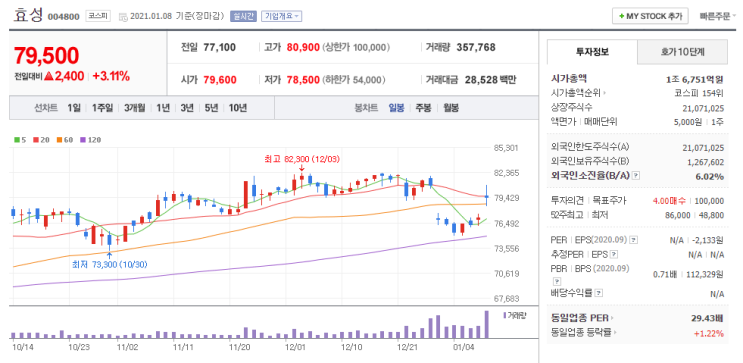Click the help icon beside 추정PER EPS
Image resolution: width=743 pixels, height=363 pixels.
pyautogui.click(x=614, y=255)
